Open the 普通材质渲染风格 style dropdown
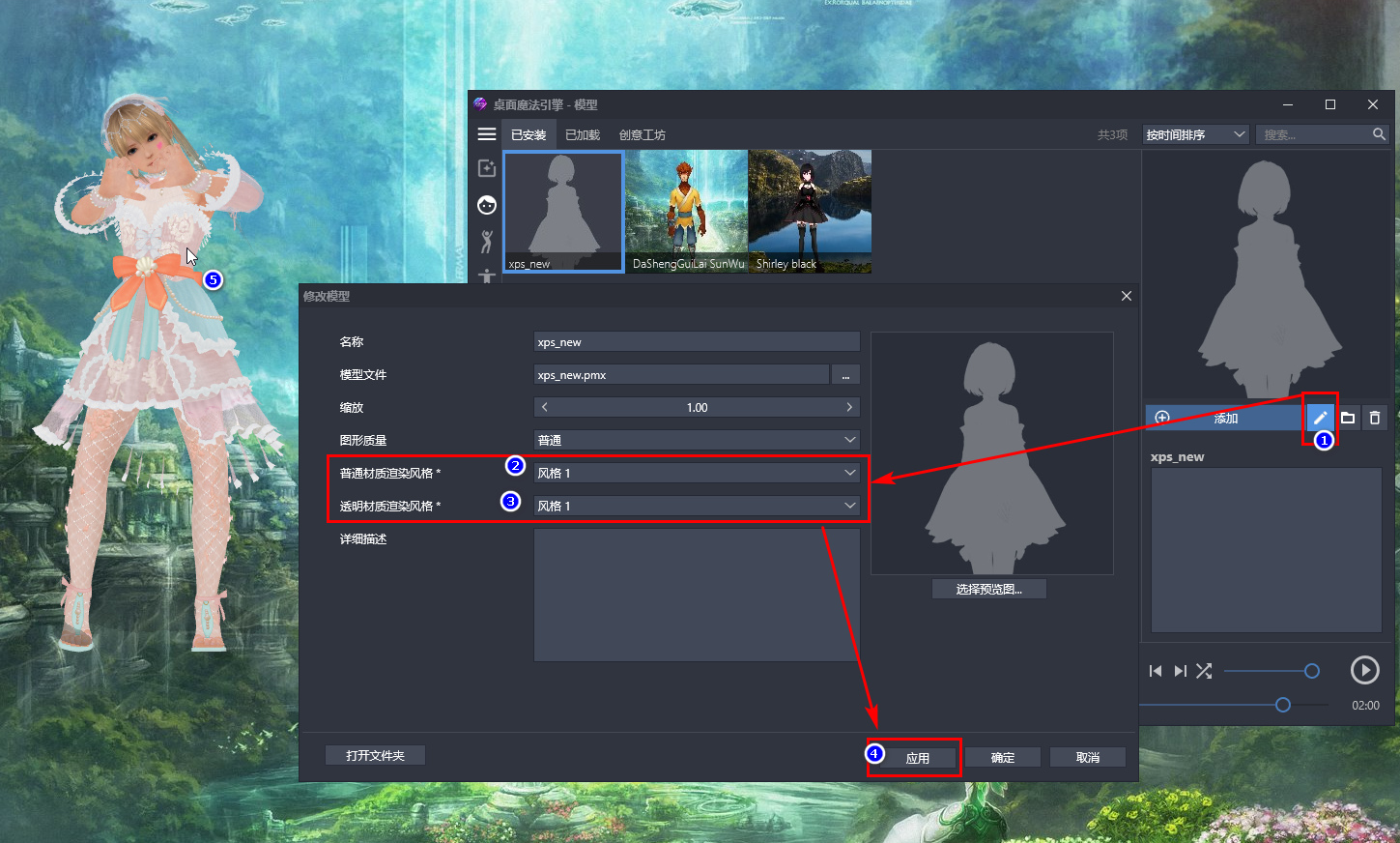 click(696, 472)
